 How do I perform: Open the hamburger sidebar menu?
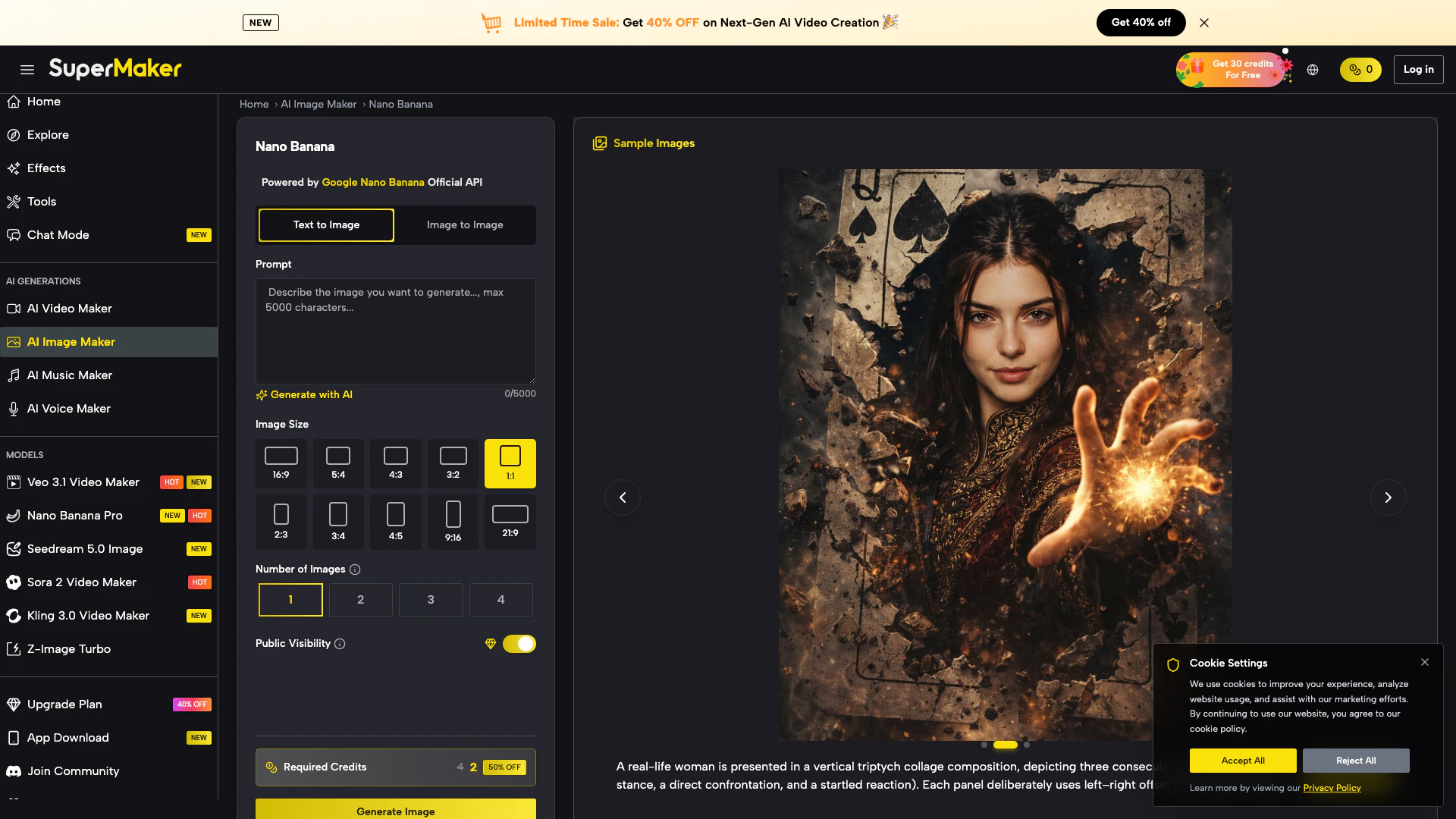click(27, 70)
